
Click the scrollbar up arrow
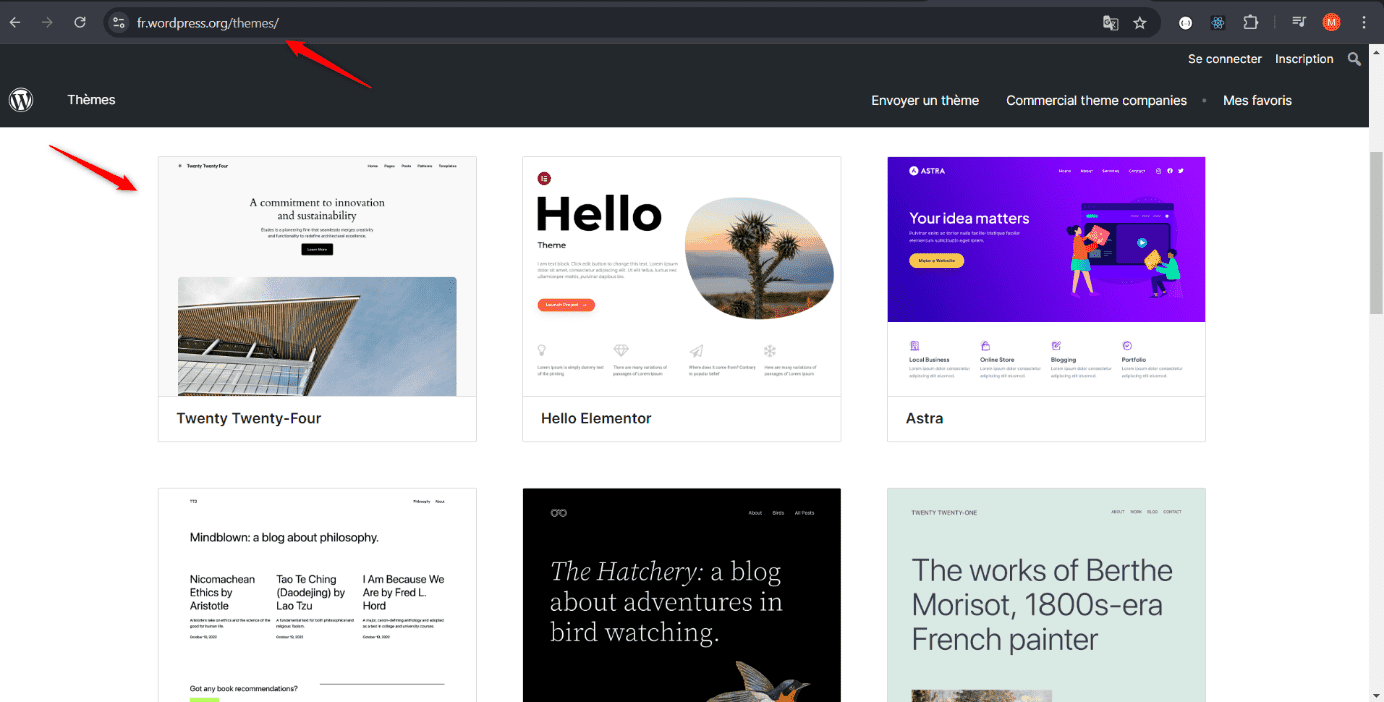point(1376,52)
